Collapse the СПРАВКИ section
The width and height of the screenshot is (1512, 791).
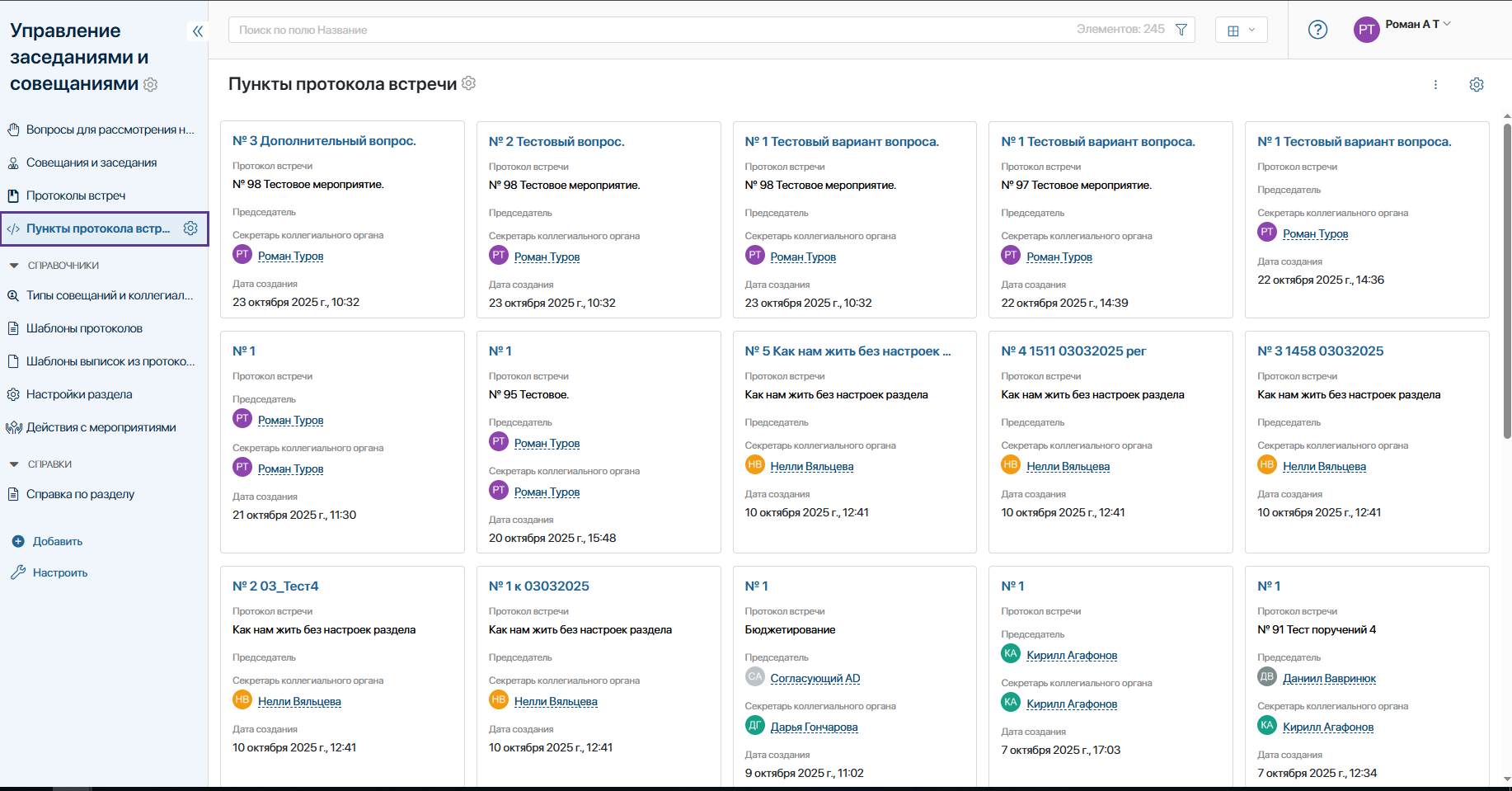14,464
